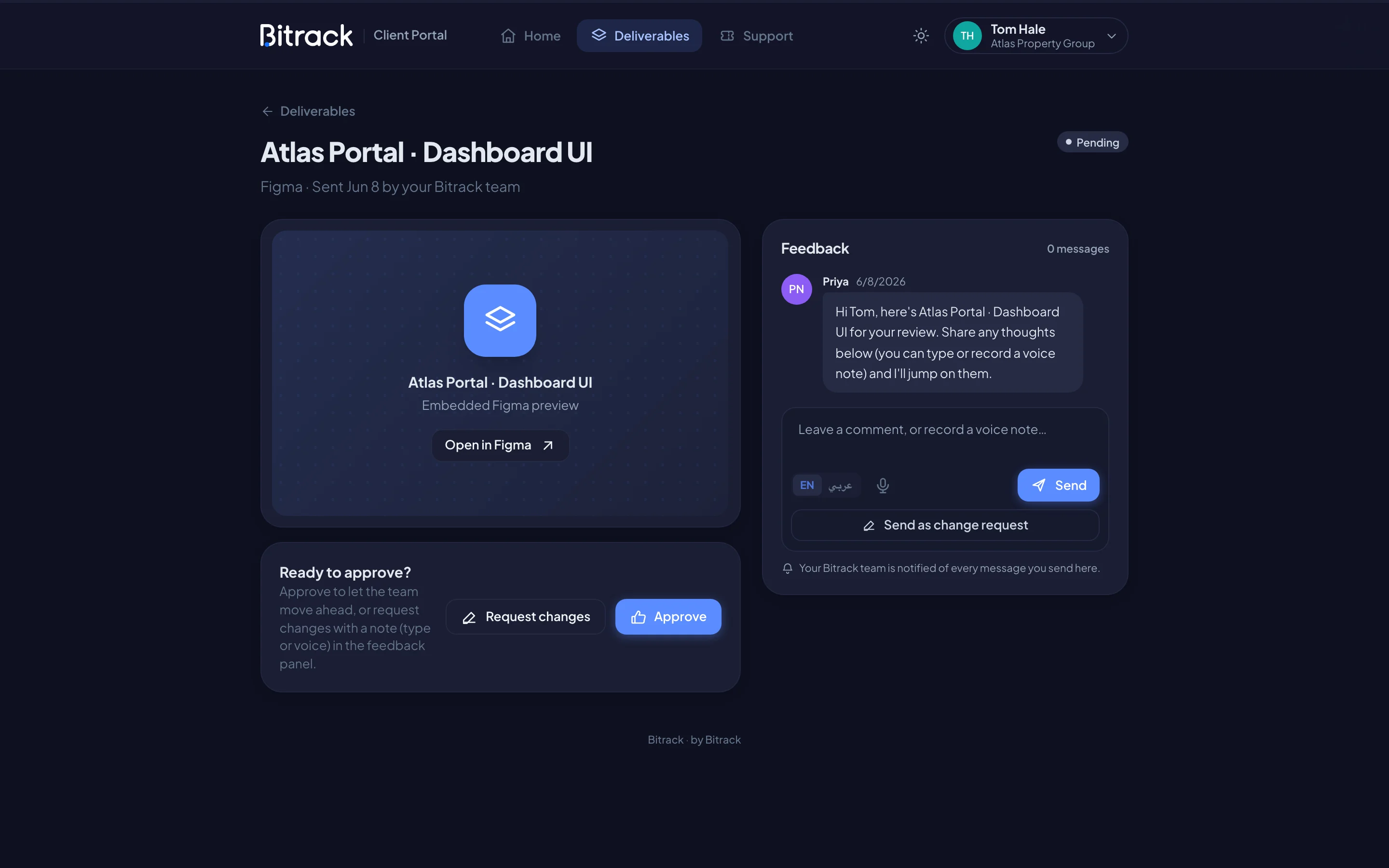Click the page title Atlas Portal · Dashboard UI
The height and width of the screenshot is (868, 1389).
click(x=426, y=153)
